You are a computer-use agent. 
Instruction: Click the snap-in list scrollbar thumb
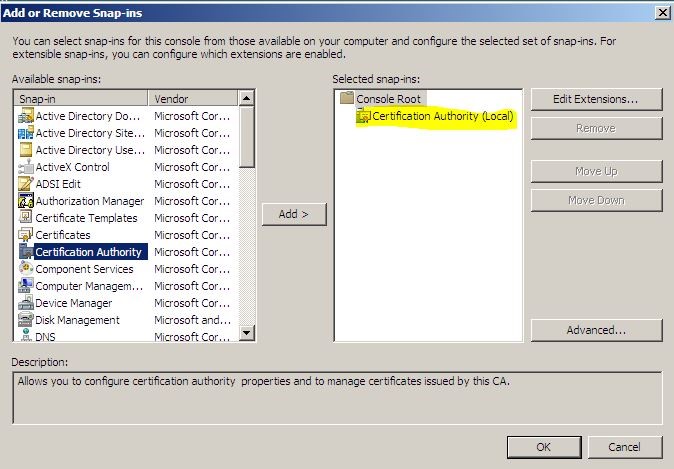246,137
